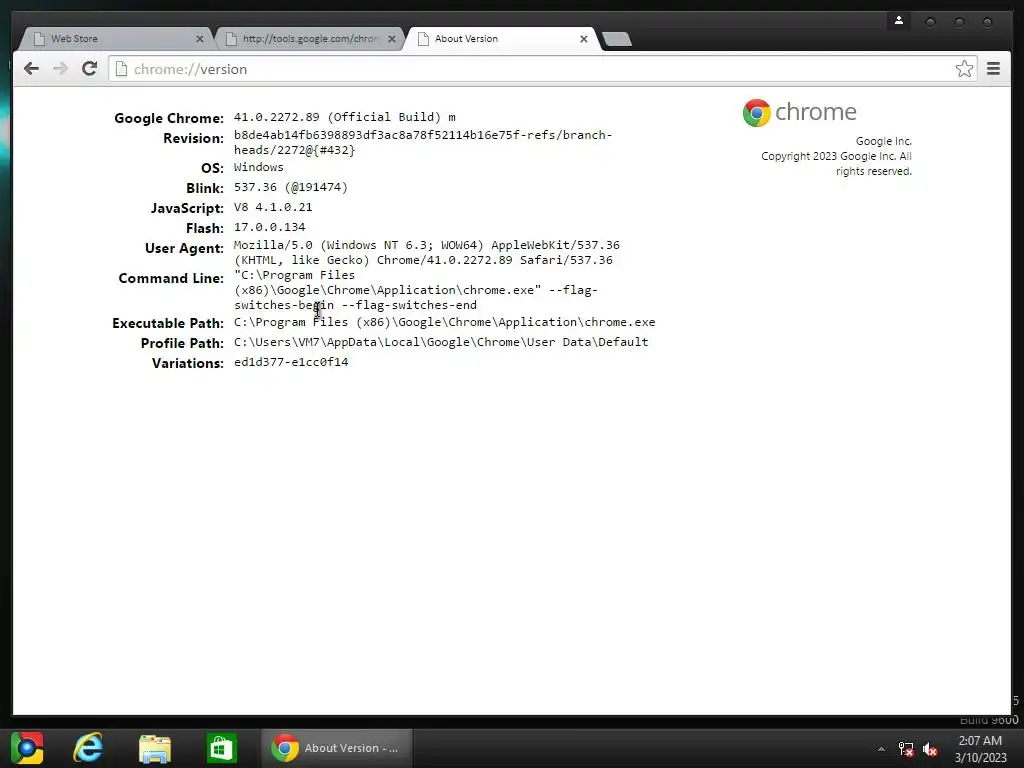This screenshot has width=1024, height=768.
Task: Click the JavaScript value V8 4.1.0.21
Action: pyautogui.click(x=273, y=207)
